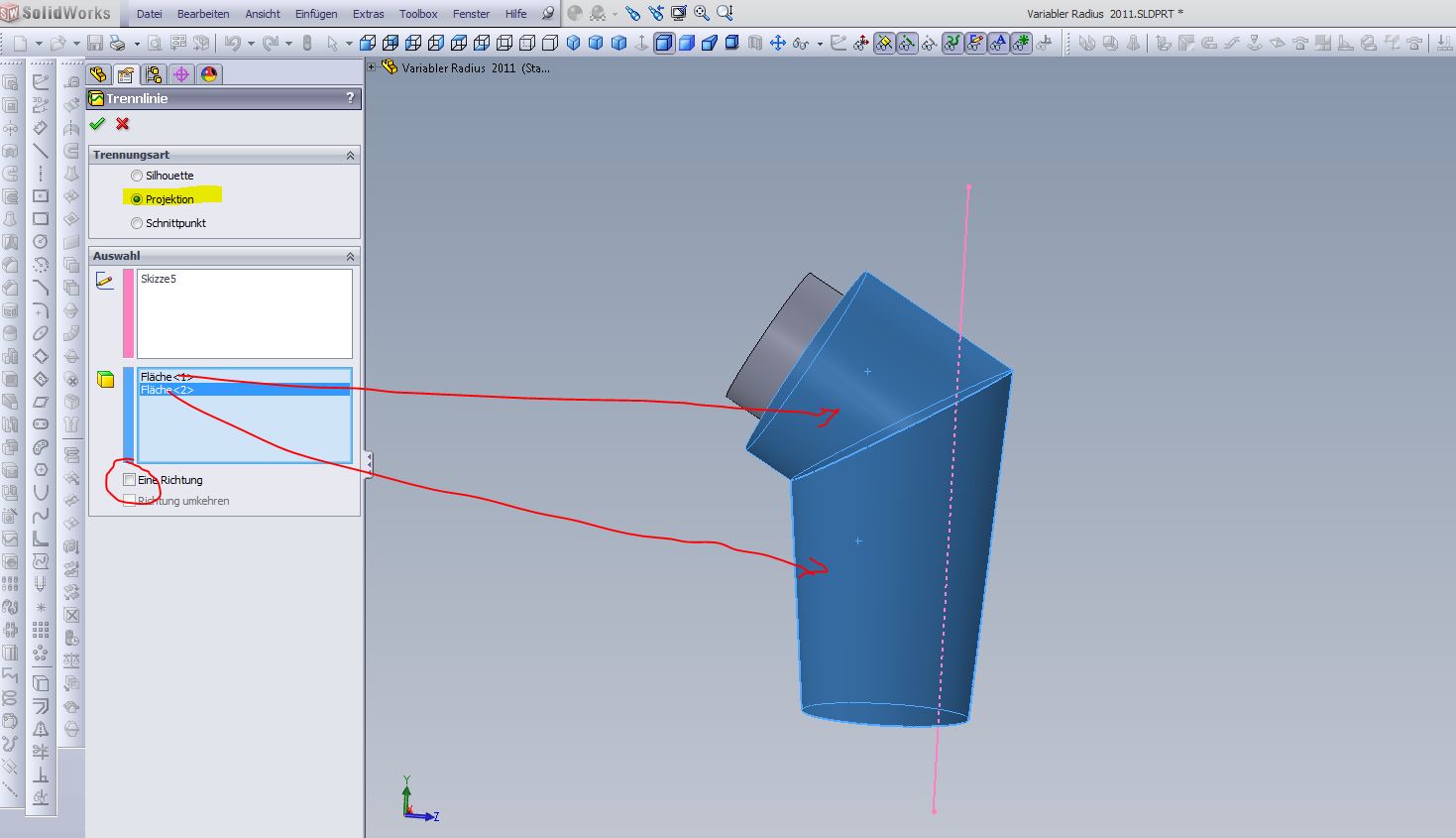Collapse the Auswahl section
Viewport: 1456px width, 838px height.
[x=350, y=257]
